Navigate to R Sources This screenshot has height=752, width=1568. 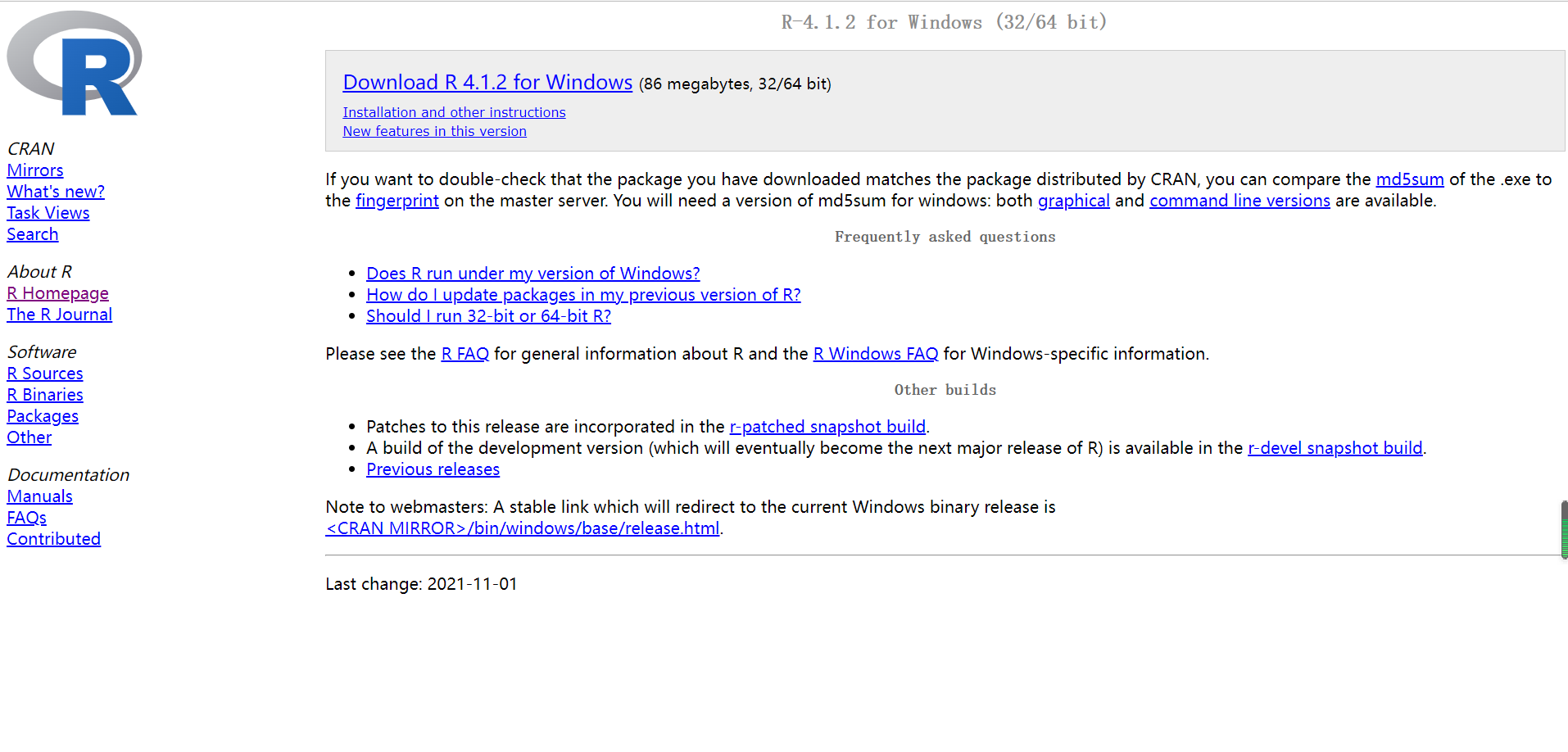(x=45, y=374)
